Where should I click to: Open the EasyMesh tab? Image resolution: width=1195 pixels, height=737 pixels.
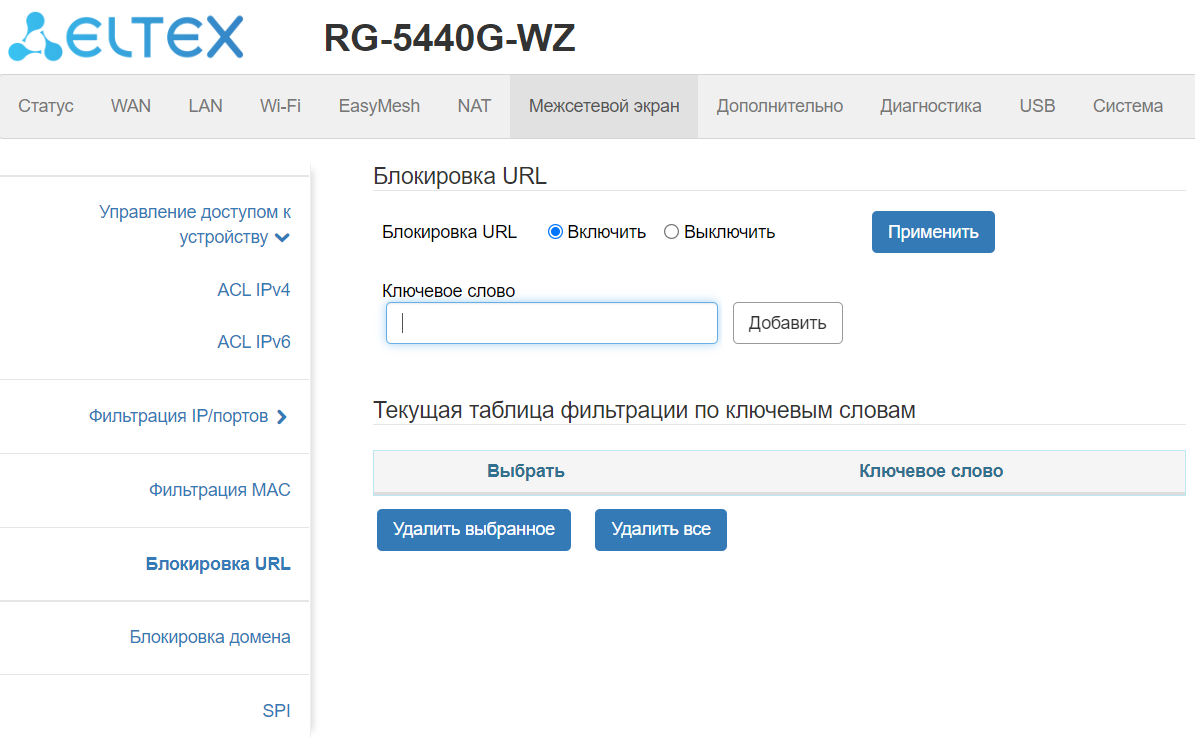coord(379,106)
